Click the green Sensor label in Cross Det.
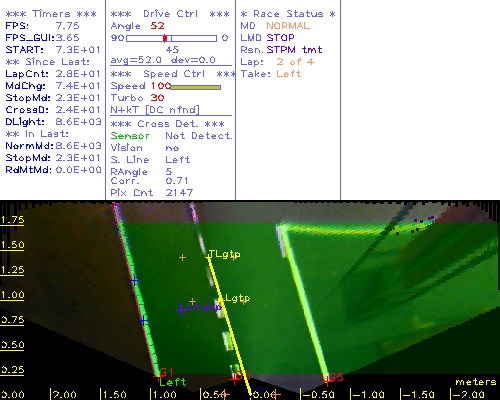The height and width of the screenshot is (400, 500). point(130,136)
